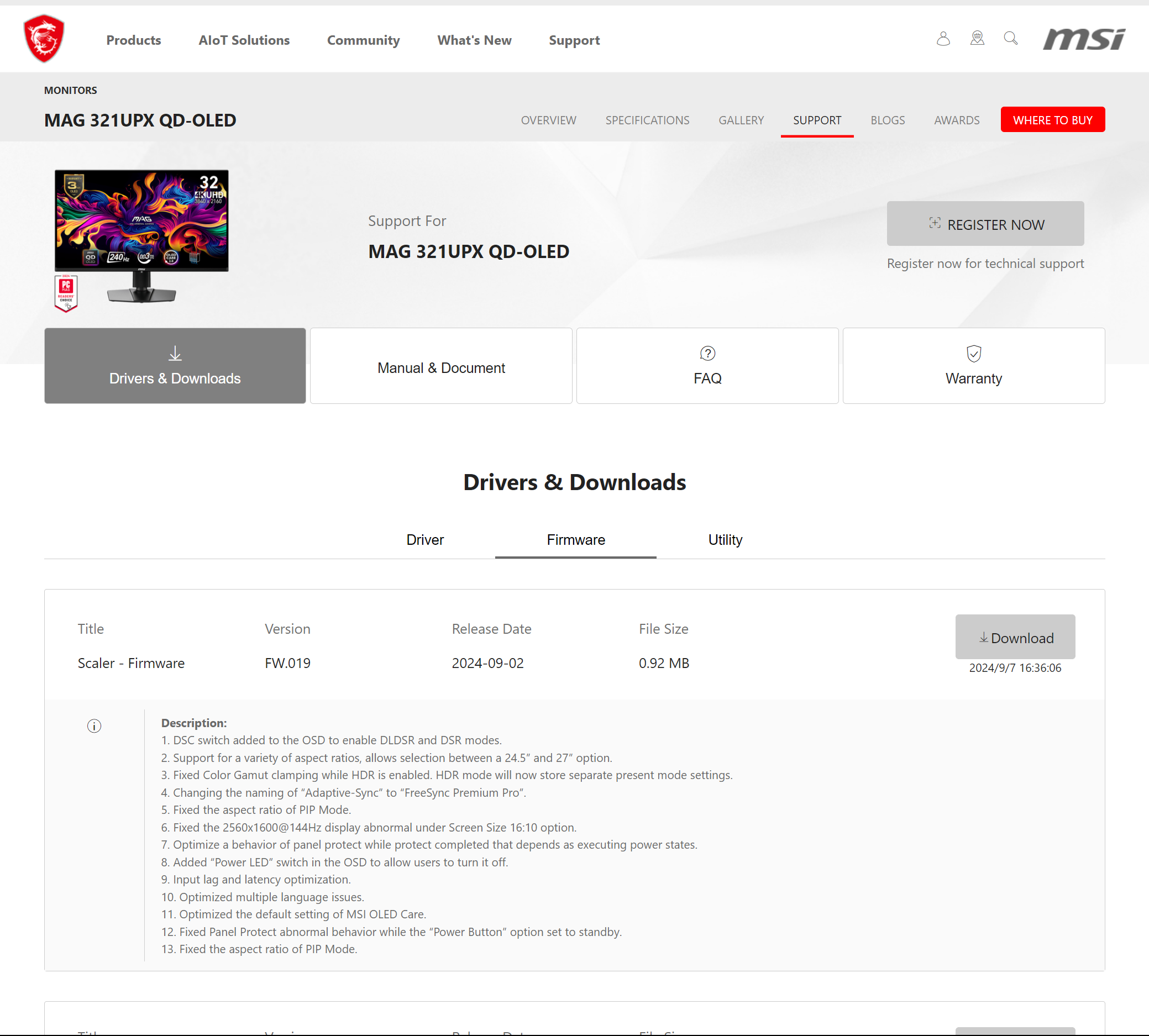The image size is (1149, 1036).
Task: Select the Drivers & Downloads section button
Action: click(175, 366)
